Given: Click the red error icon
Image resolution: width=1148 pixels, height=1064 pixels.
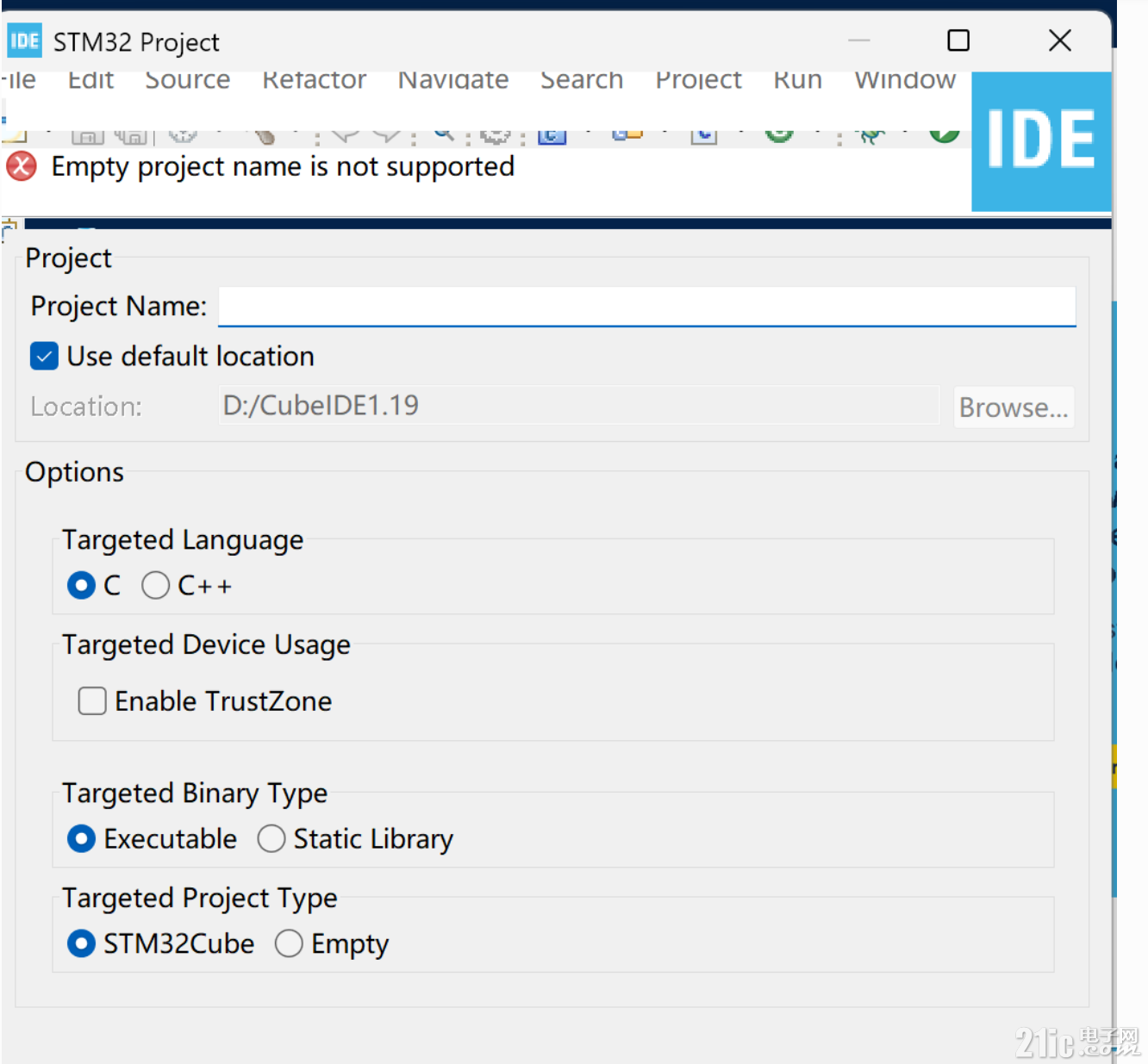Looking at the screenshot, I should (x=22, y=166).
